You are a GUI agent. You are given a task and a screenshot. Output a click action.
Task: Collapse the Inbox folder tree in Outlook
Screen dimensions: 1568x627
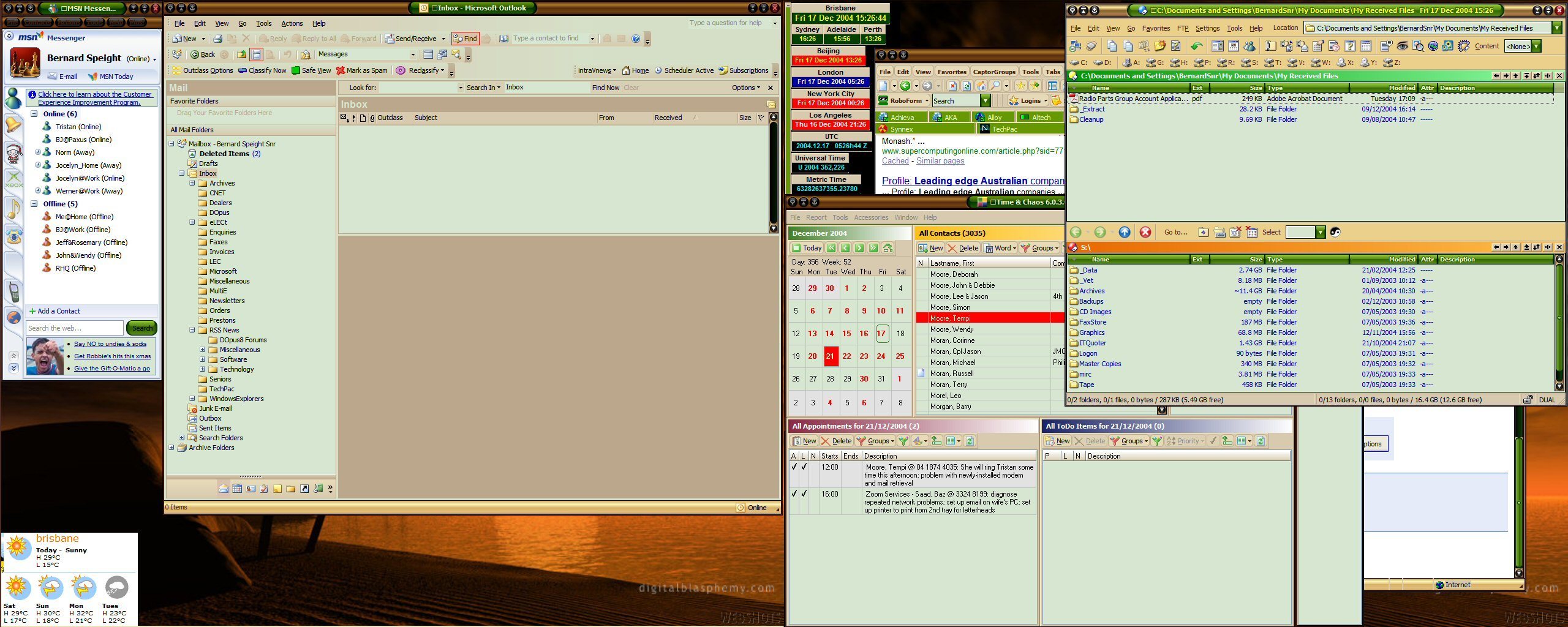coord(181,173)
